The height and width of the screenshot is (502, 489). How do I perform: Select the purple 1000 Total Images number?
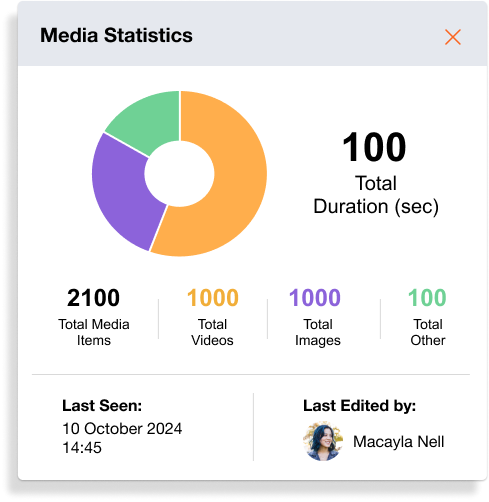pos(315,298)
